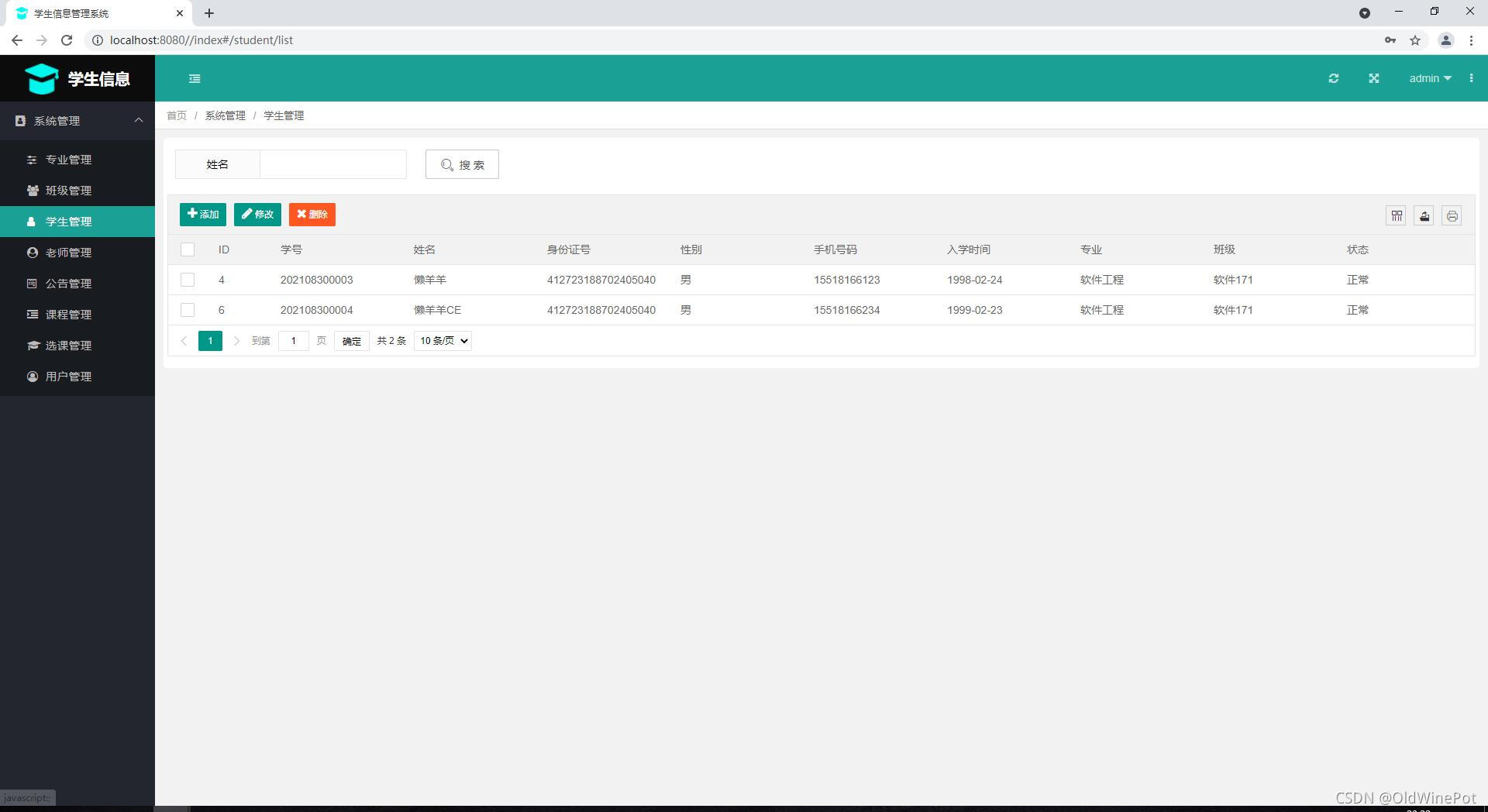Tick the select-all checkbox in table header
The width and height of the screenshot is (1488, 812).
(188, 249)
